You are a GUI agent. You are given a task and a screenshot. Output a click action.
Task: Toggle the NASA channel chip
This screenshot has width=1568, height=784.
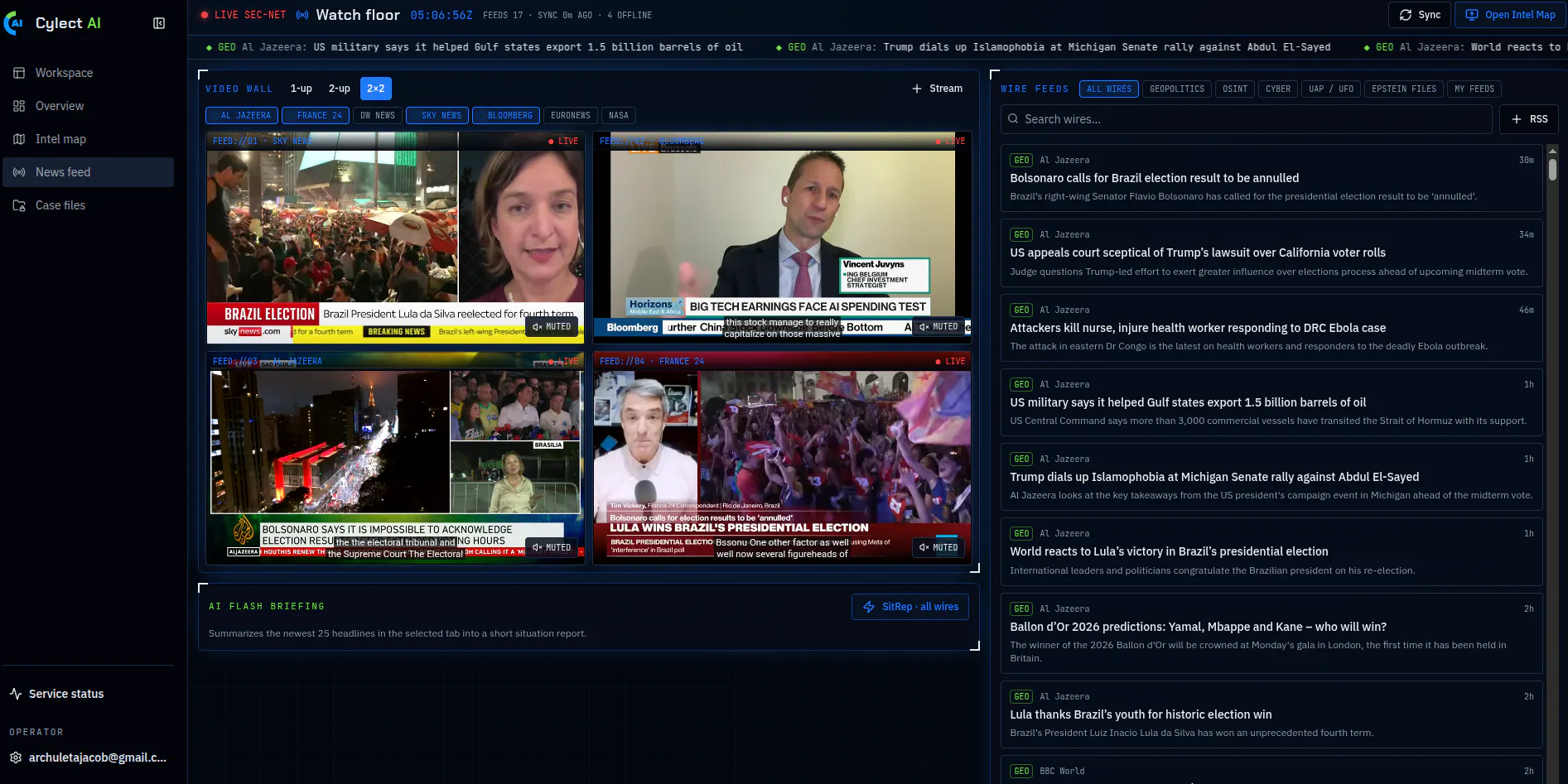(619, 116)
